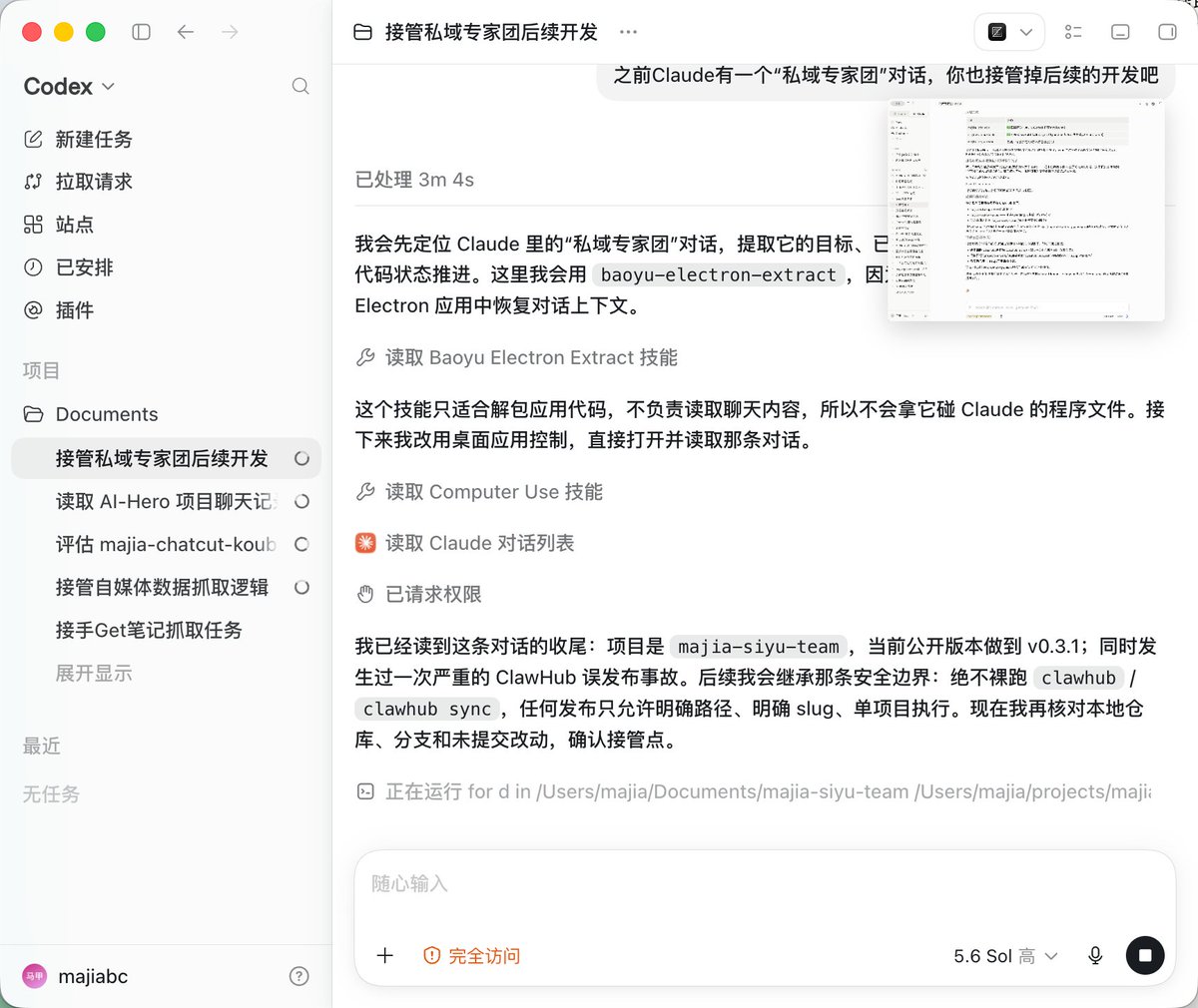Click the 插件 icon
Screen dimensions: 1198x1008
33,310
